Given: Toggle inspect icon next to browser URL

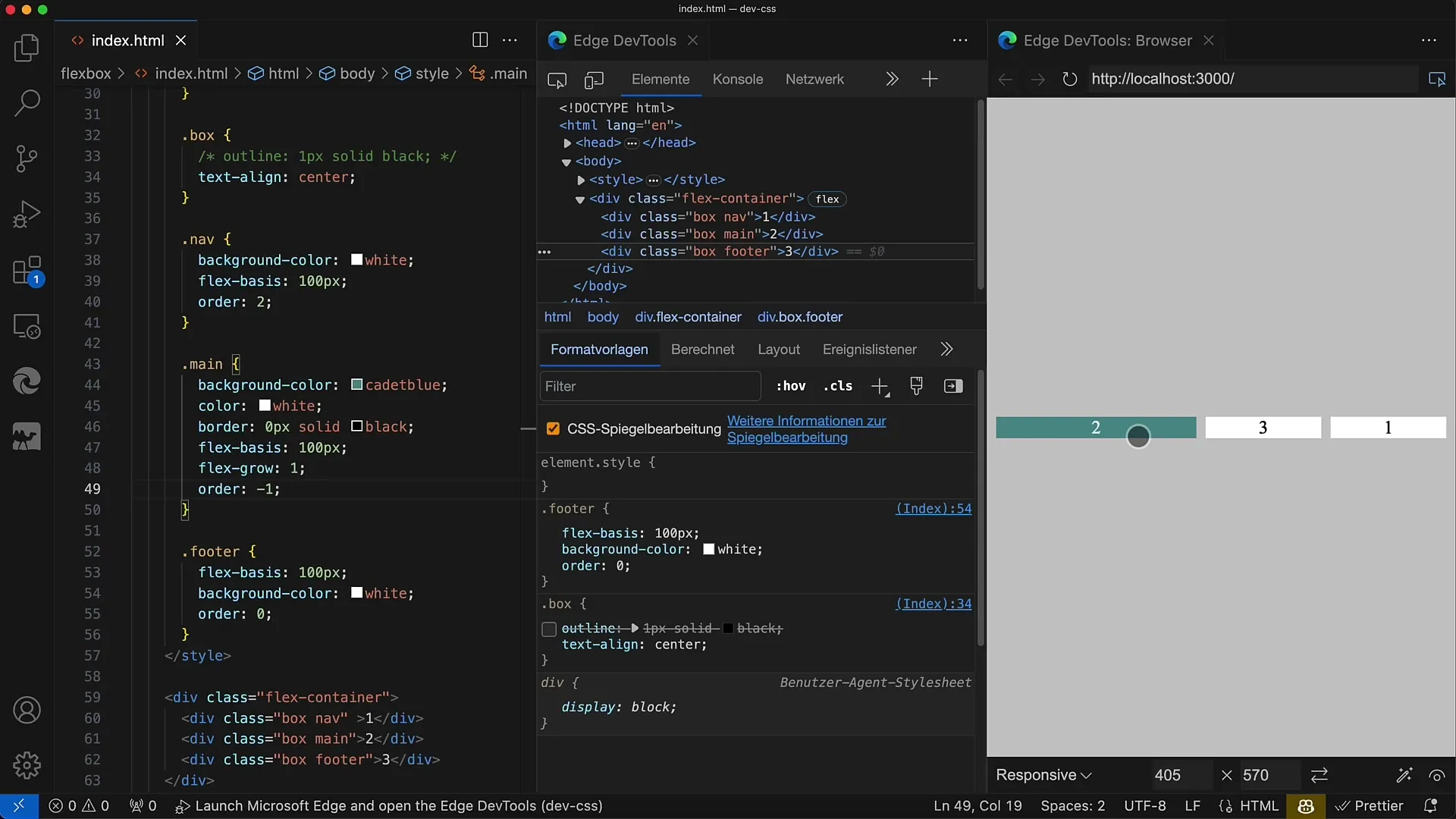Looking at the screenshot, I should click(x=1437, y=79).
